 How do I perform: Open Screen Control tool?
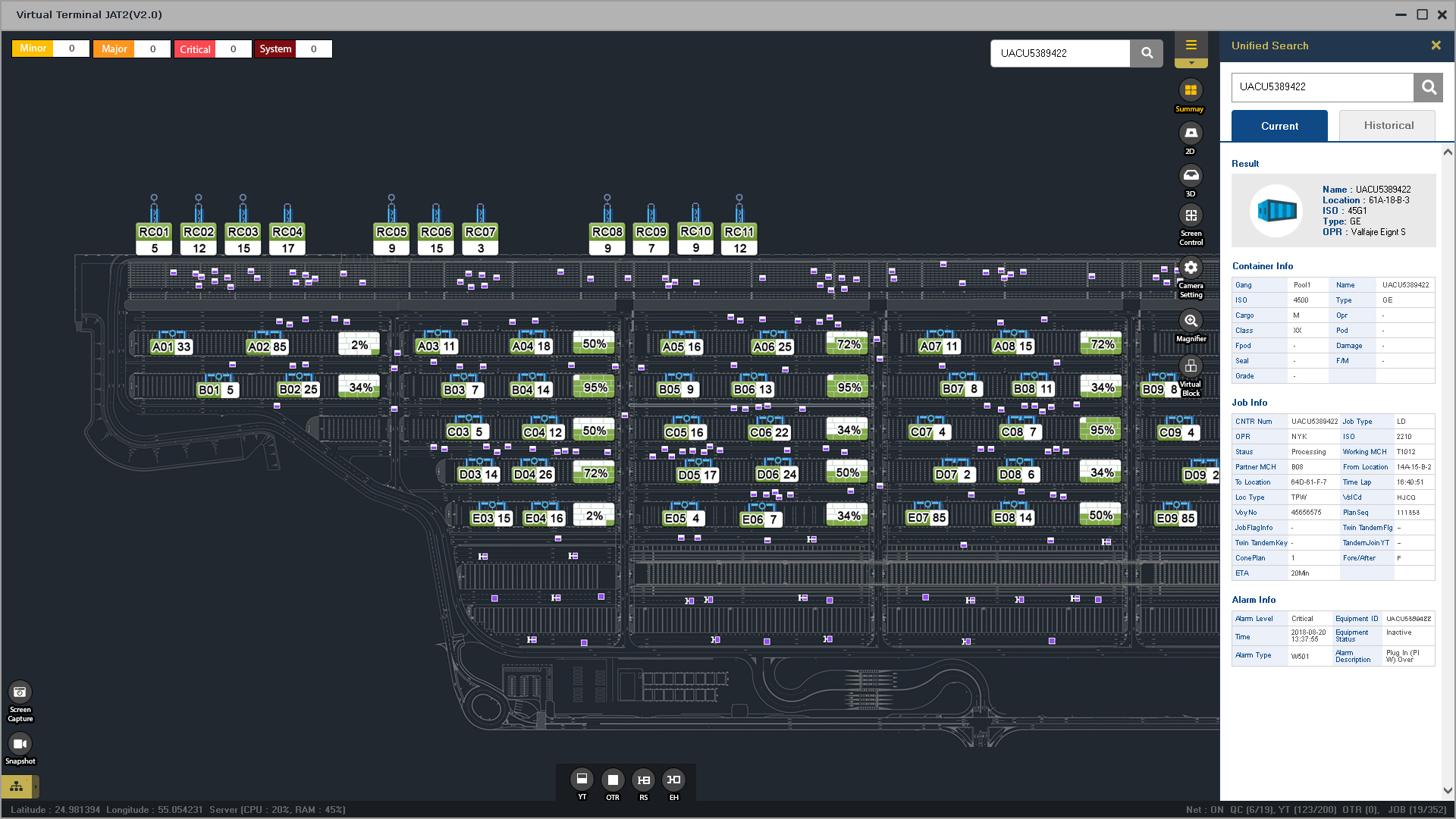(1191, 216)
